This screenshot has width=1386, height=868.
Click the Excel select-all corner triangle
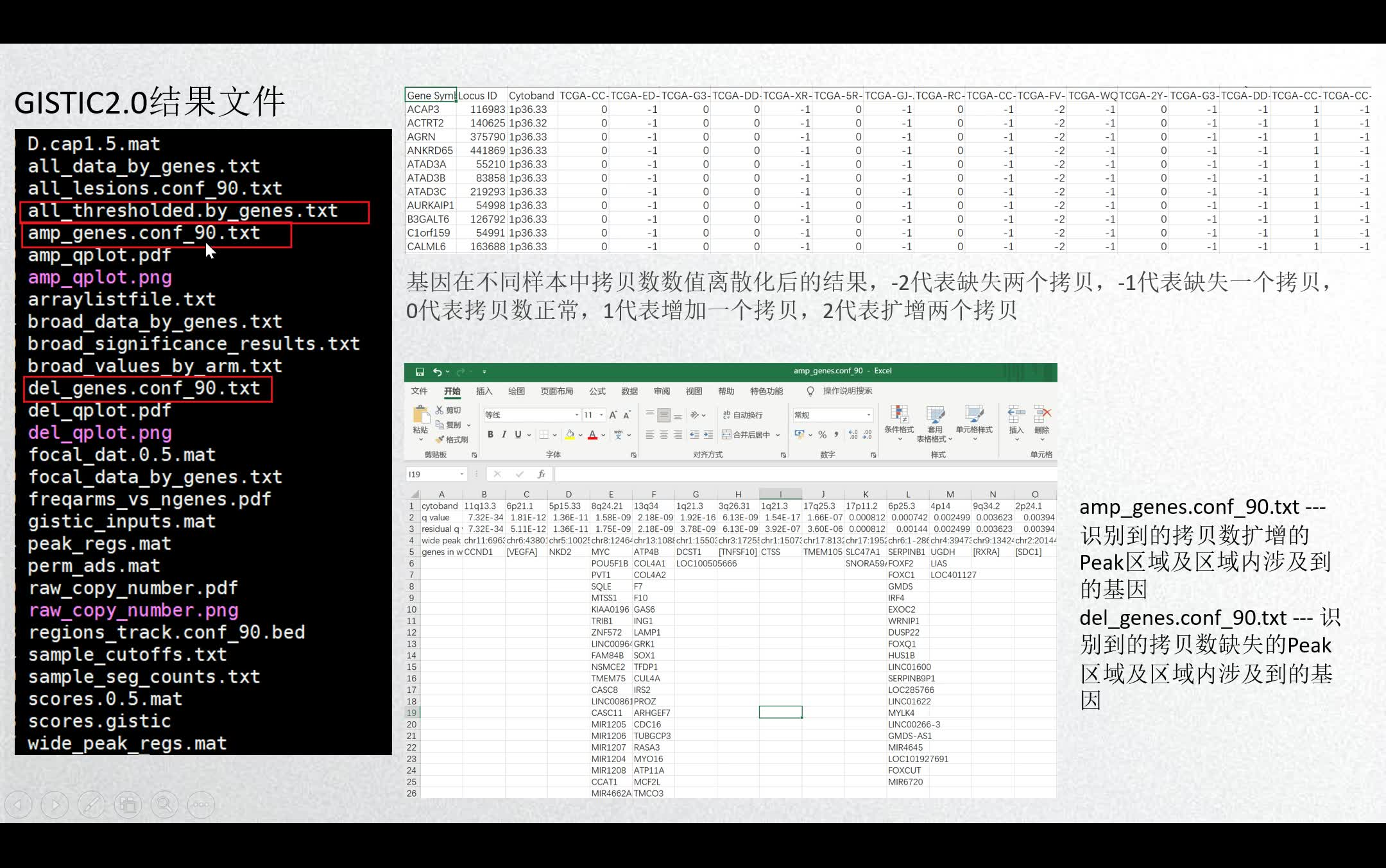(414, 494)
